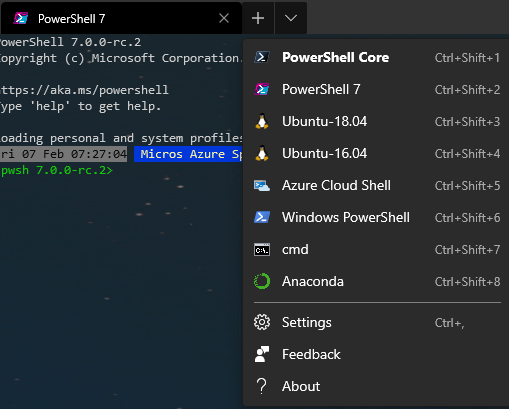Open a new tab with plus button
Viewport: 509px width, 409px height.
258,18
